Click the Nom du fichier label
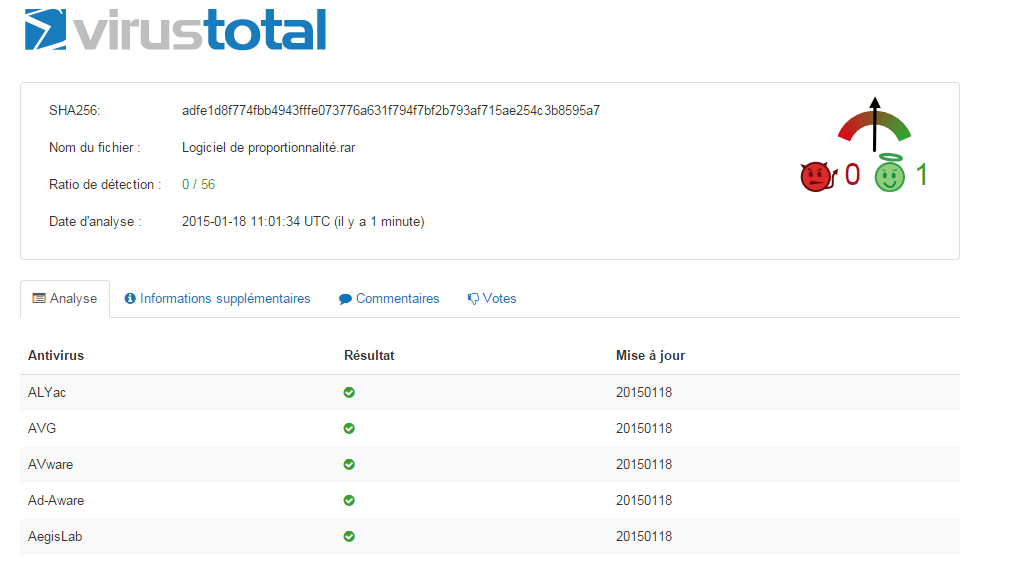This screenshot has height=561, width=1011. pos(94,148)
